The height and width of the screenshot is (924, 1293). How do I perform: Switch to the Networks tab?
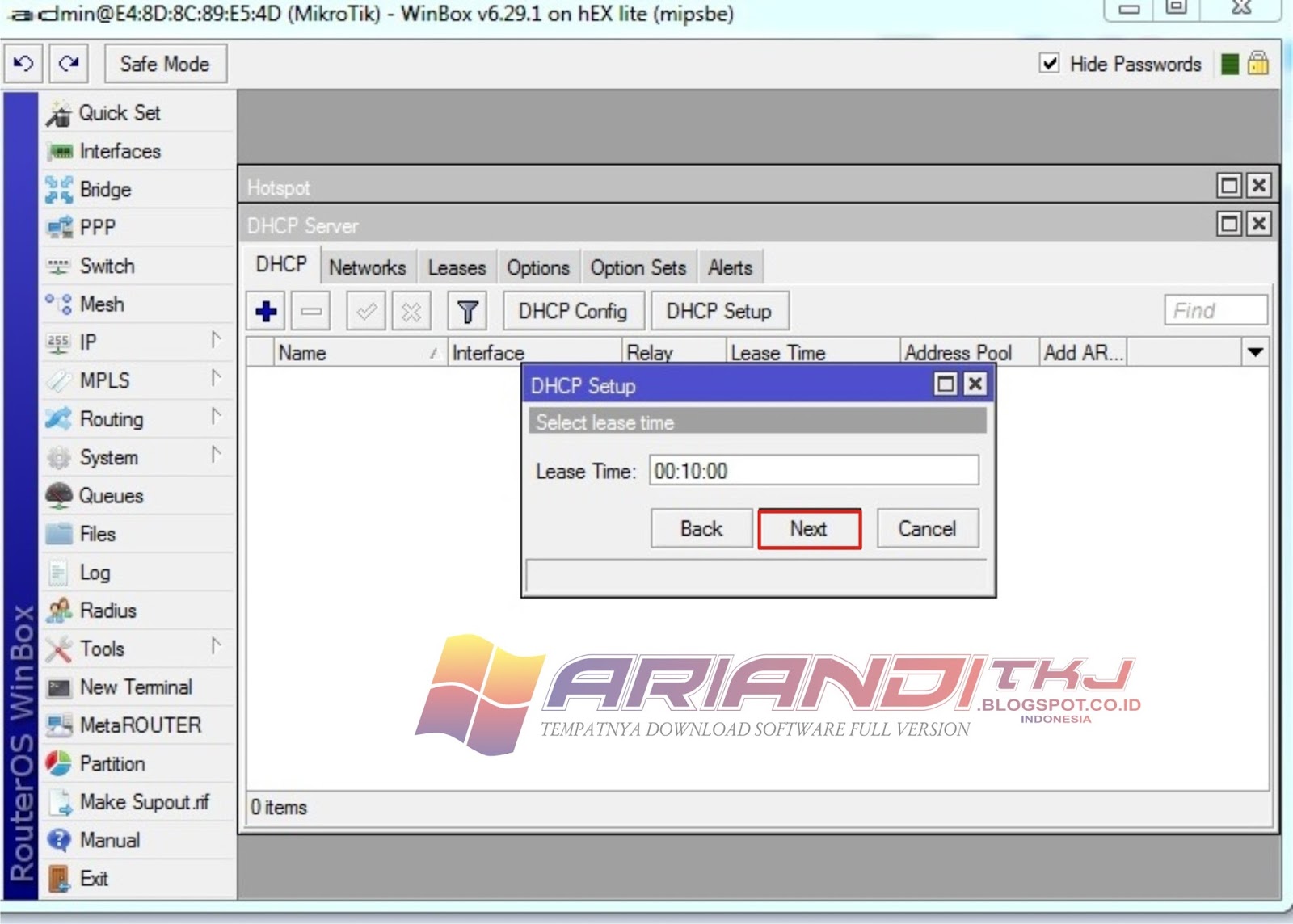pos(368,267)
